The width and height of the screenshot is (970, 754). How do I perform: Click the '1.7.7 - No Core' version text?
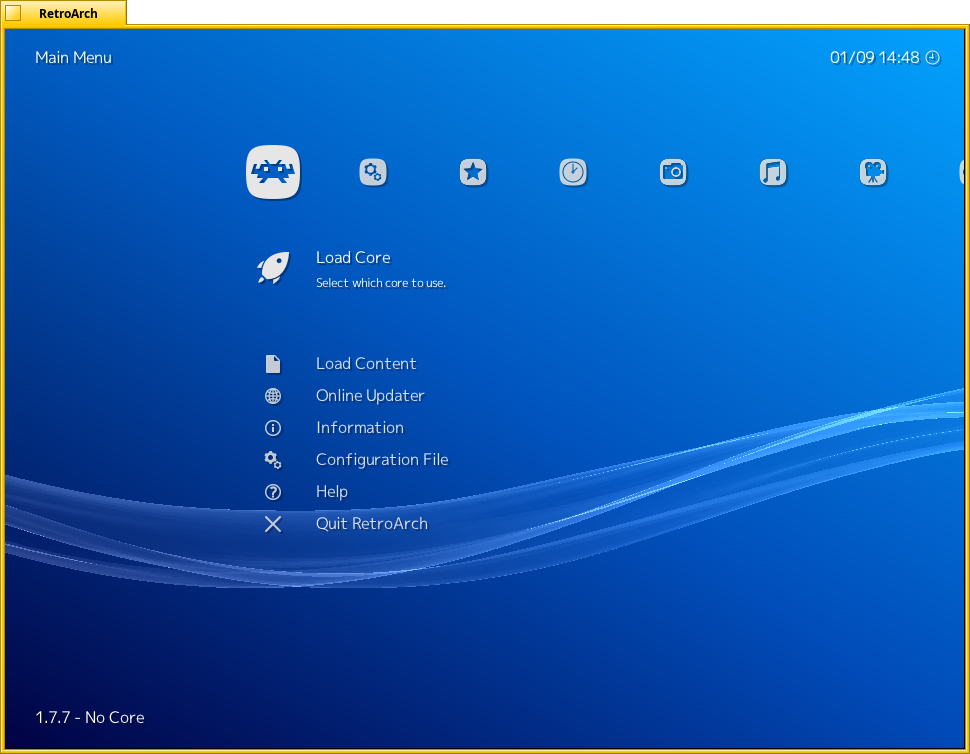point(90,718)
